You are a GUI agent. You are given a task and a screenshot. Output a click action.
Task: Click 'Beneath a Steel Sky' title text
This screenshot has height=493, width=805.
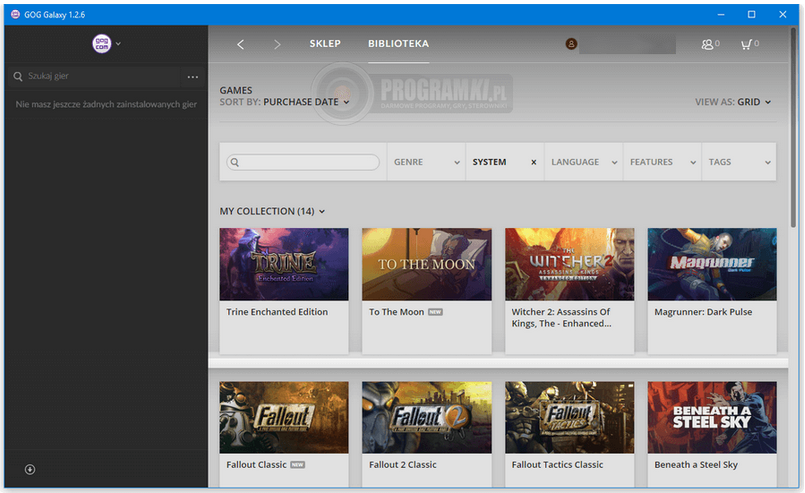(696, 465)
